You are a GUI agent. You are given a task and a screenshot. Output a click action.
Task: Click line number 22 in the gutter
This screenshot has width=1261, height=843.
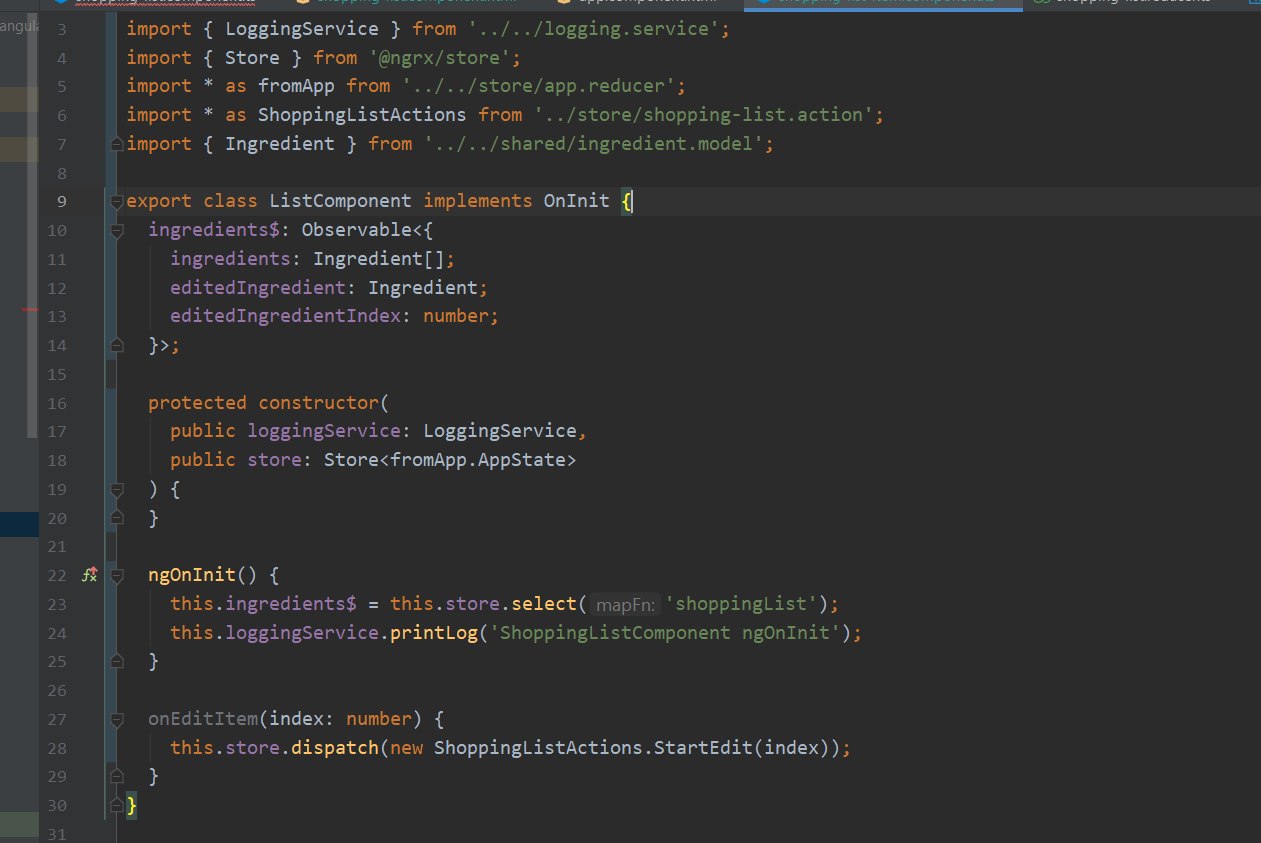click(56, 575)
